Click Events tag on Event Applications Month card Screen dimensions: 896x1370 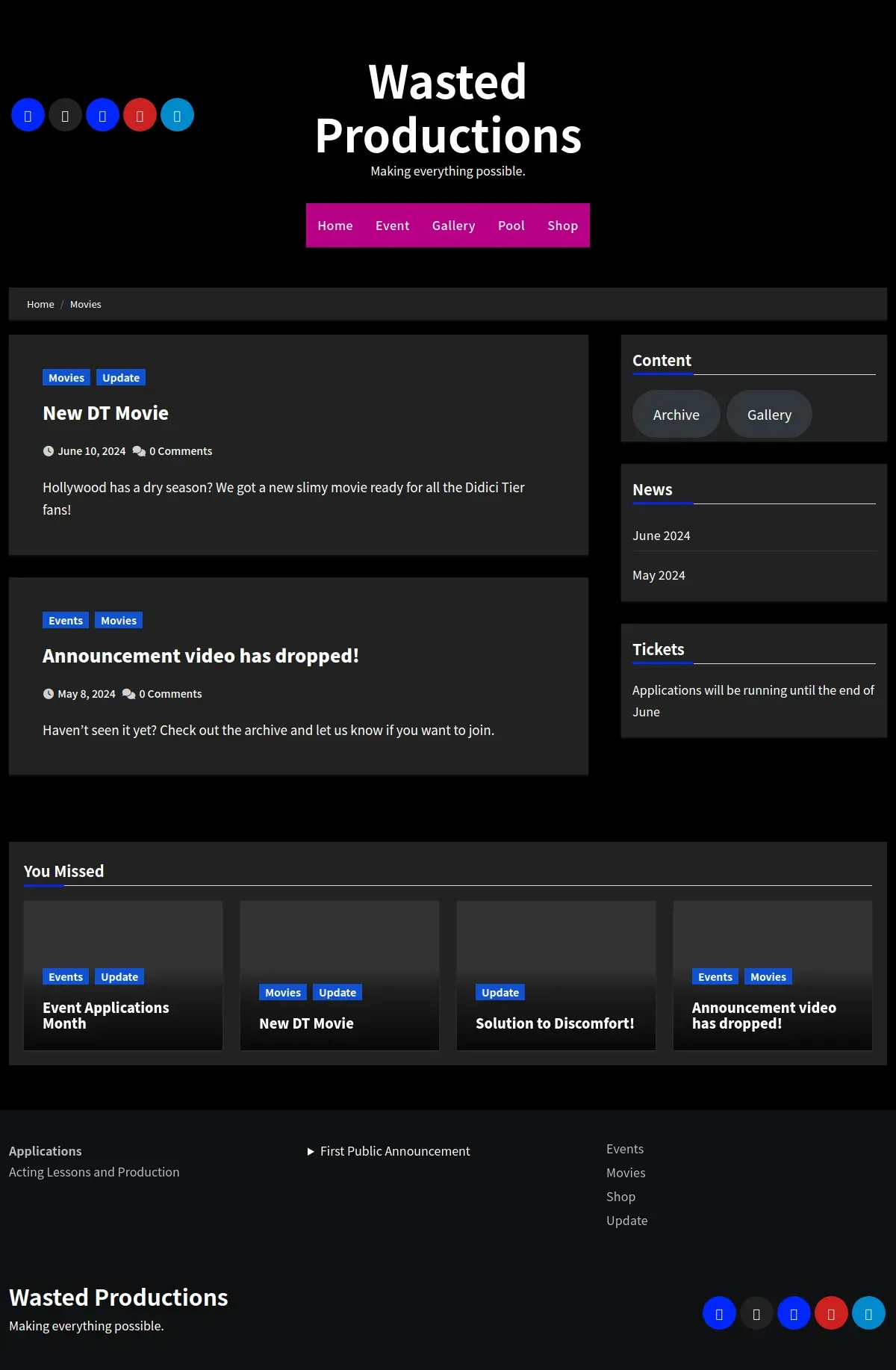point(66,977)
